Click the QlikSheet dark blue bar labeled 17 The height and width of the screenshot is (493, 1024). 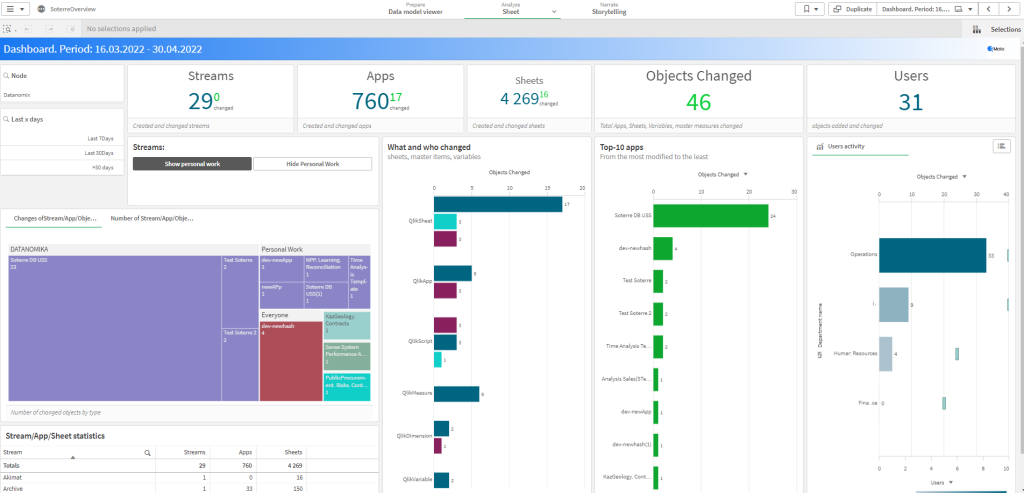(x=498, y=204)
